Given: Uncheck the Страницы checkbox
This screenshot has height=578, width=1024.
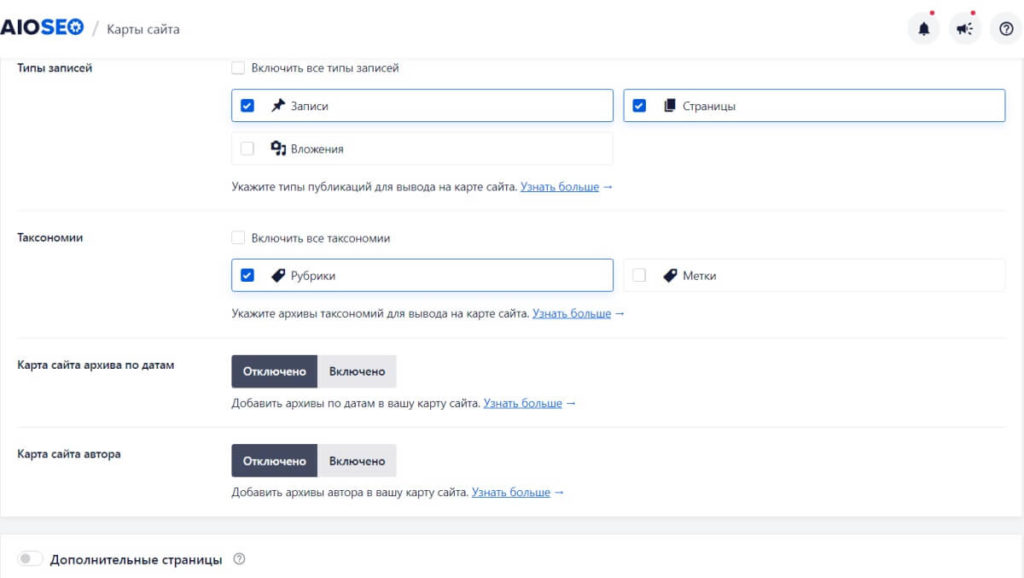Looking at the screenshot, I should [639, 105].
